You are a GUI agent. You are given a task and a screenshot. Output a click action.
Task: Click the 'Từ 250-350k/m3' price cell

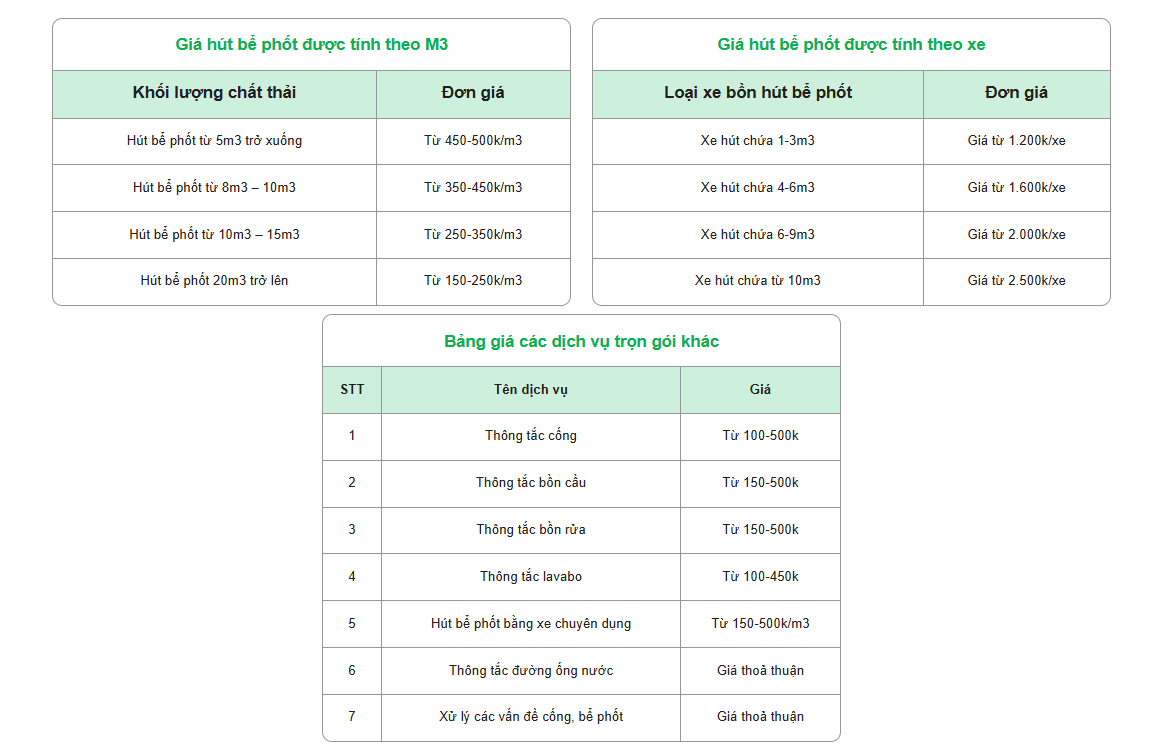[x=473, y=235]
